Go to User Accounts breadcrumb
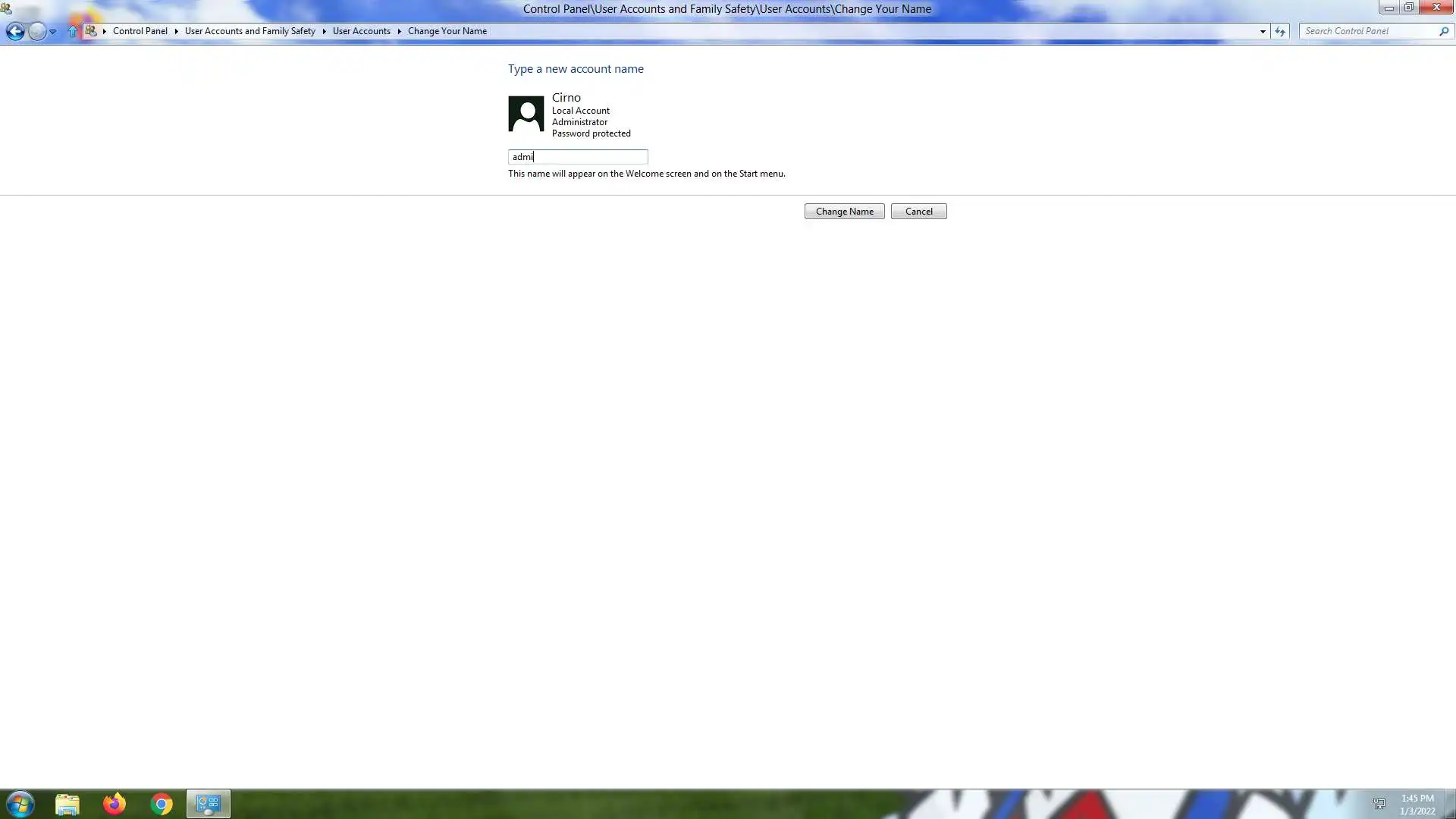The height and width of the screenshot is (819, 1456). tap(361, 31)
